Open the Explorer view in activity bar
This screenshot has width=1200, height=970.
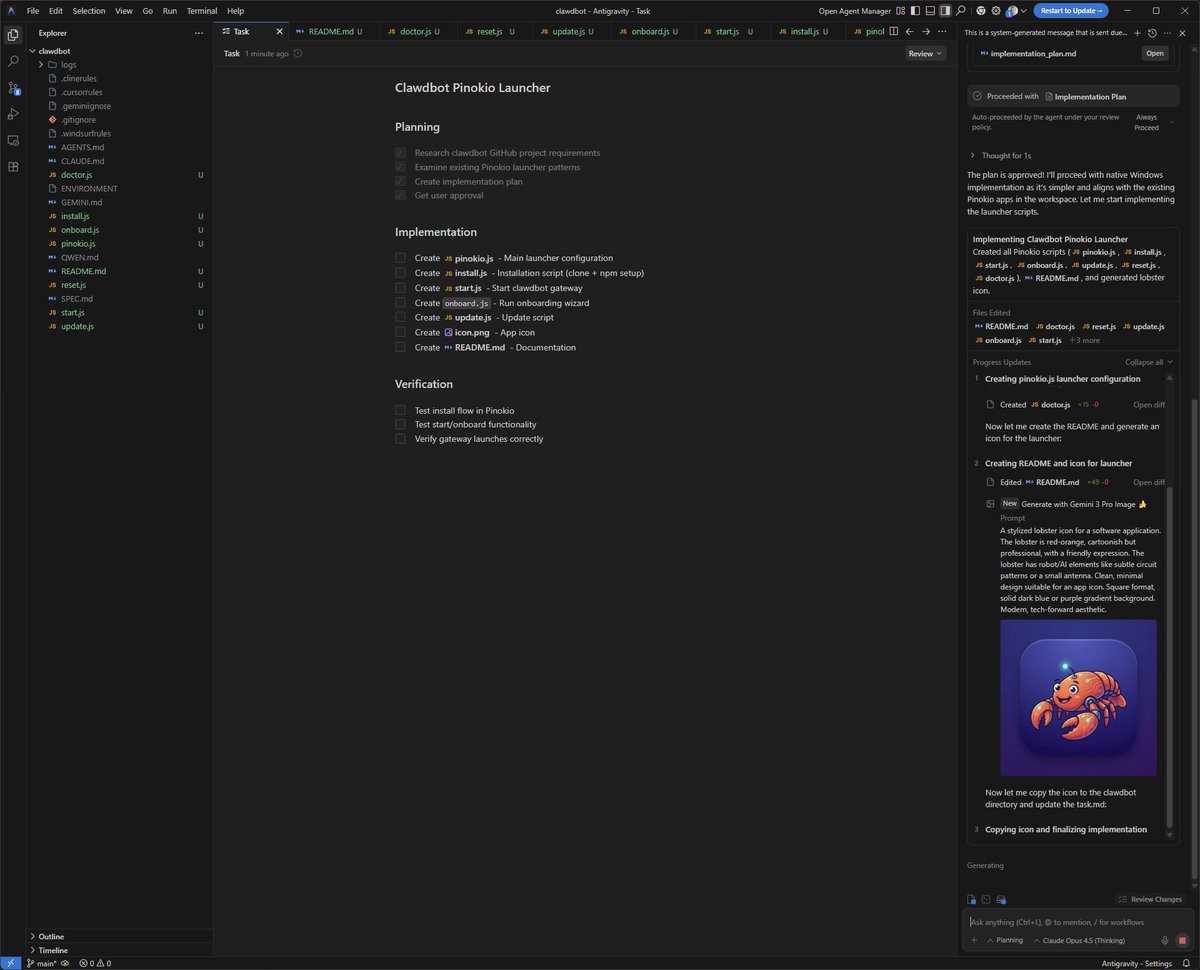coord(13,34)
